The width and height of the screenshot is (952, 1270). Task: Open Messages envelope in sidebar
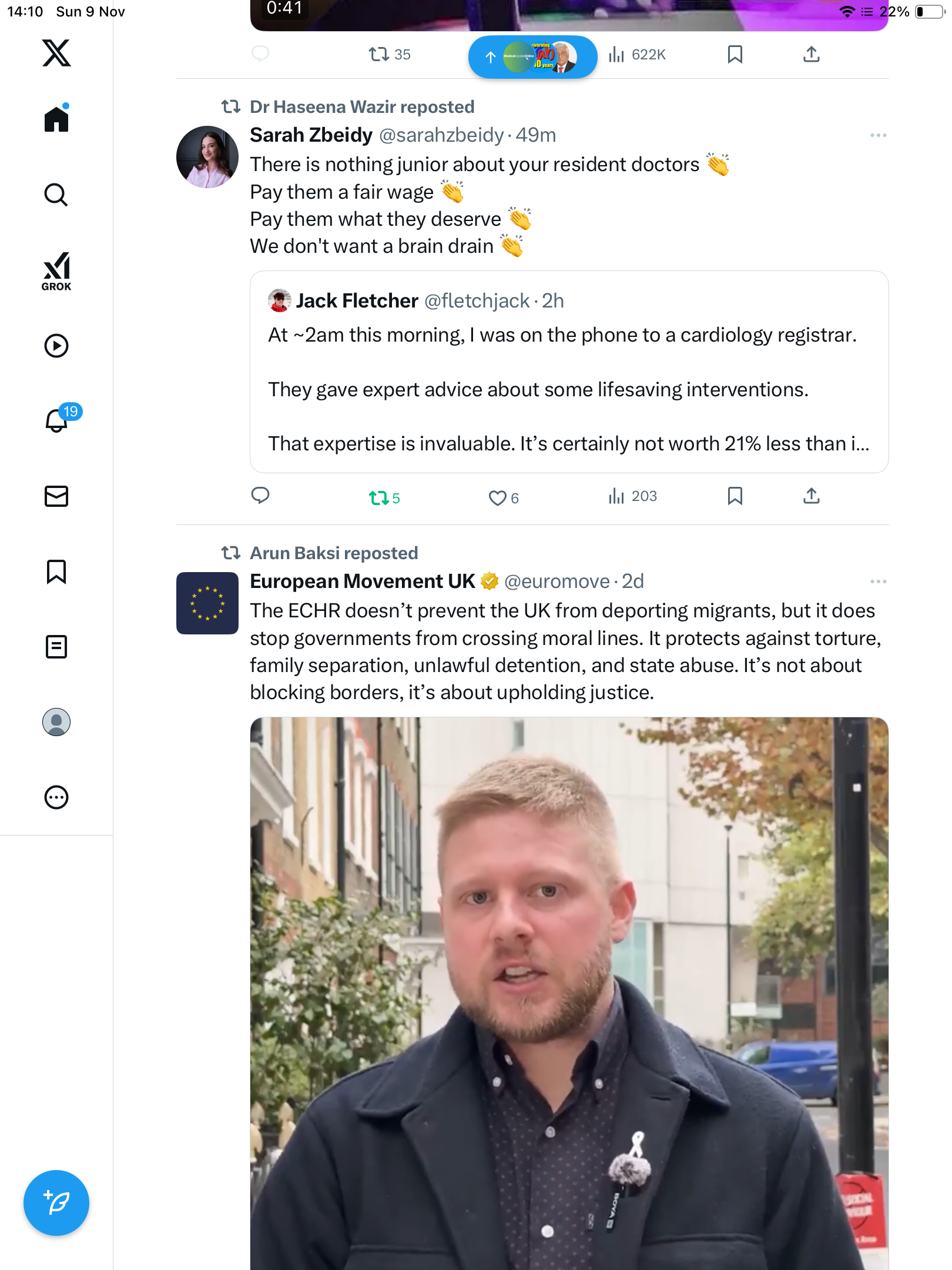tap(56, 496)
